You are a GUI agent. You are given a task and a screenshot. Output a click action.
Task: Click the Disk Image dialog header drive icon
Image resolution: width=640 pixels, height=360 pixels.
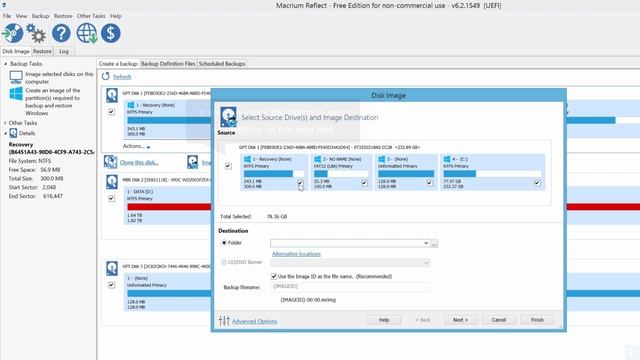(228, 117)
